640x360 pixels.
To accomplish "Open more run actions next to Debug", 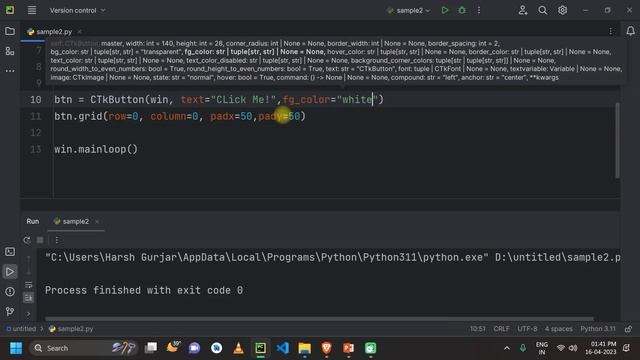I will click(479, 10).
